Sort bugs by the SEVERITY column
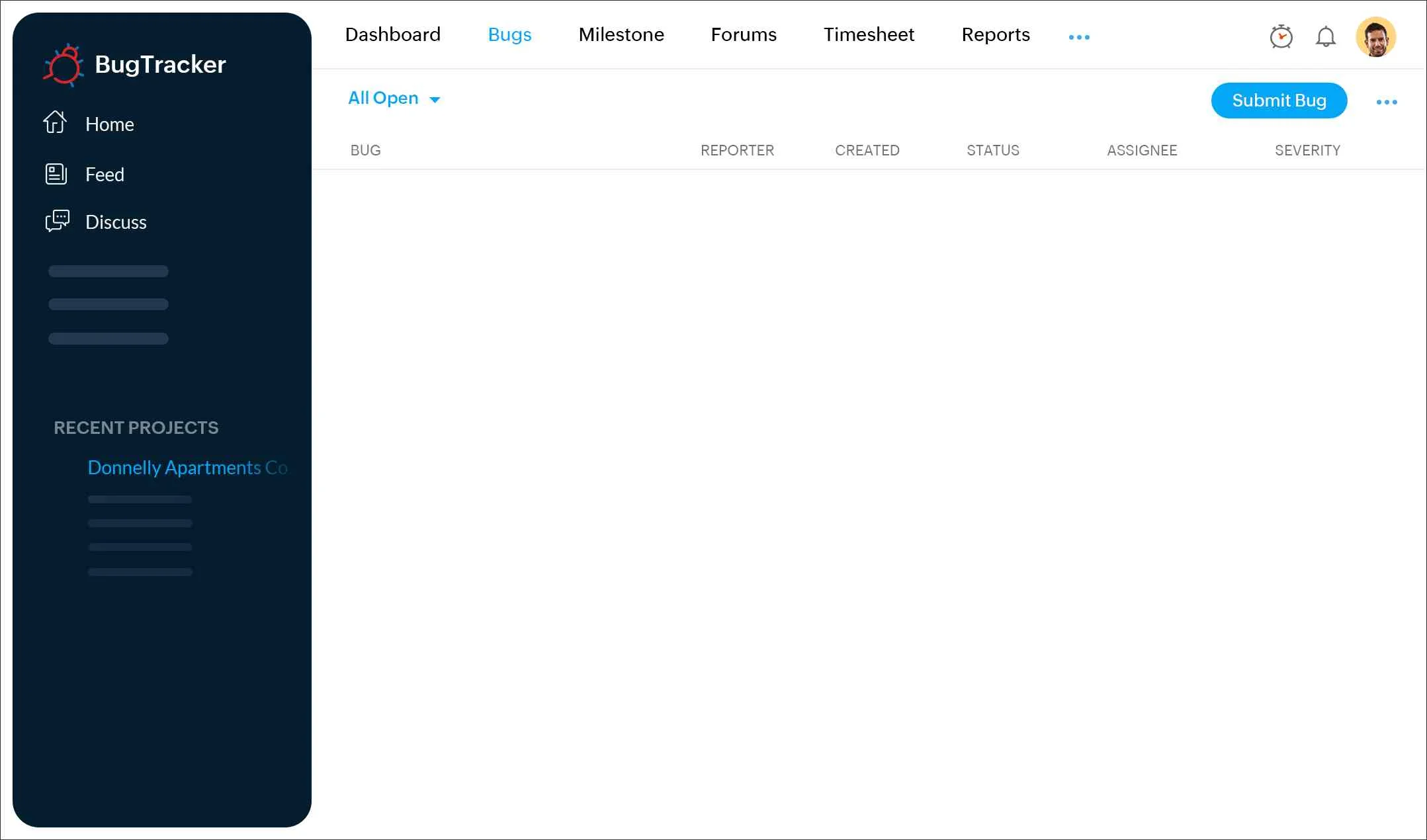 click(1307, 150)
